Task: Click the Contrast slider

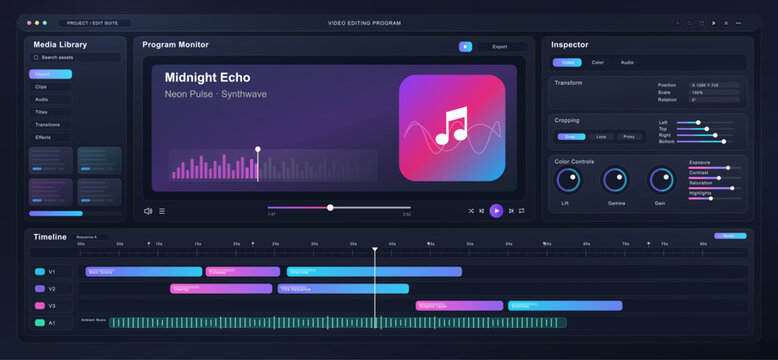Action: point(715,178)
